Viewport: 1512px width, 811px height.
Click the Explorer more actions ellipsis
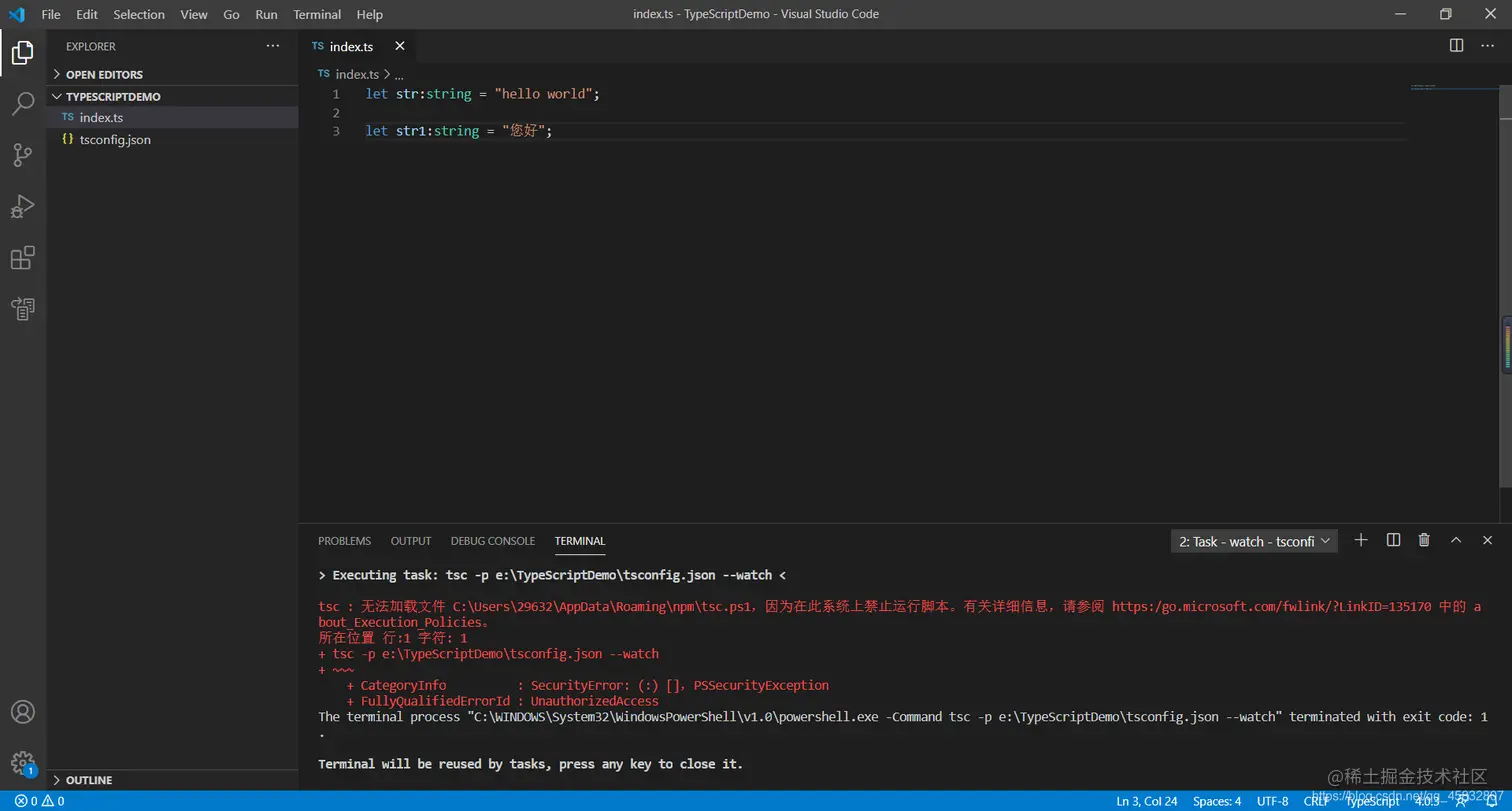pyautogui.click(x=273, y=46)
